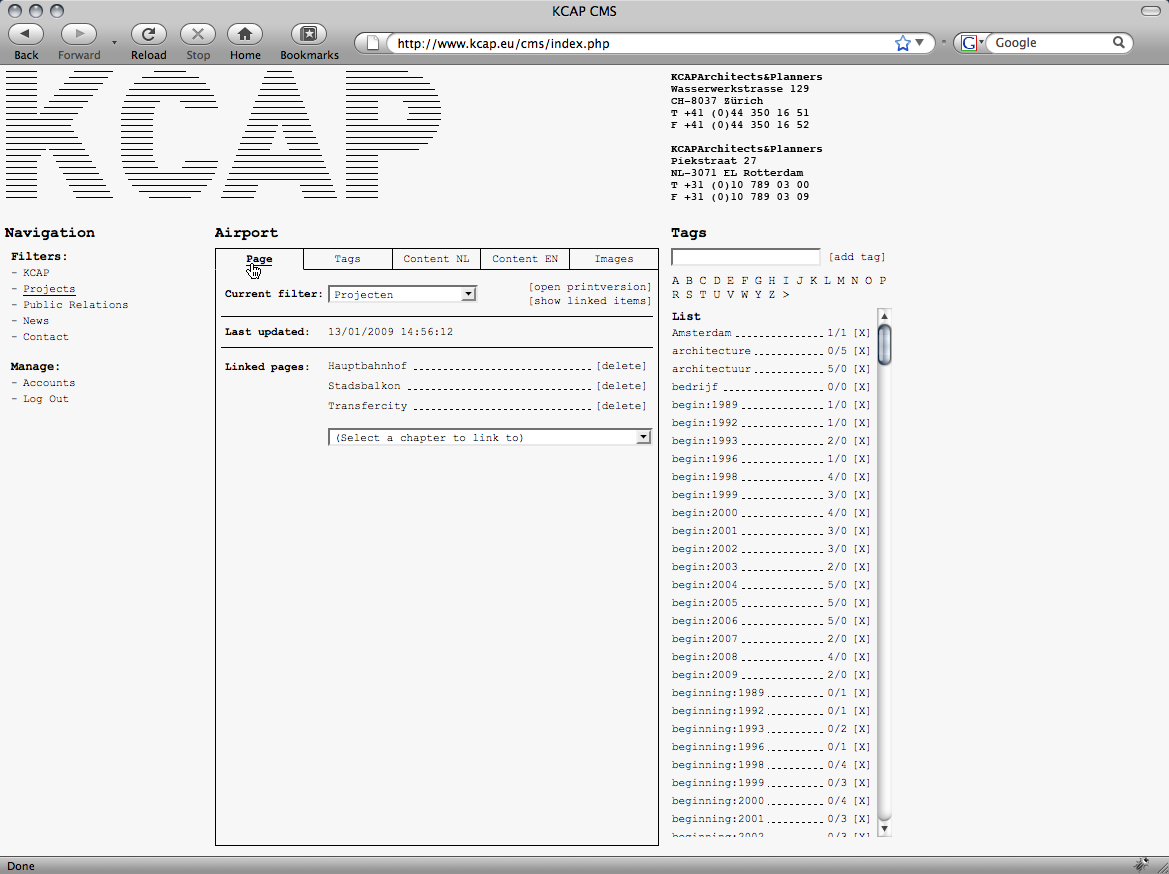1169x874 pixels.
Task: Click the search magnifier icon
Action: click(x=1119, y=43)
